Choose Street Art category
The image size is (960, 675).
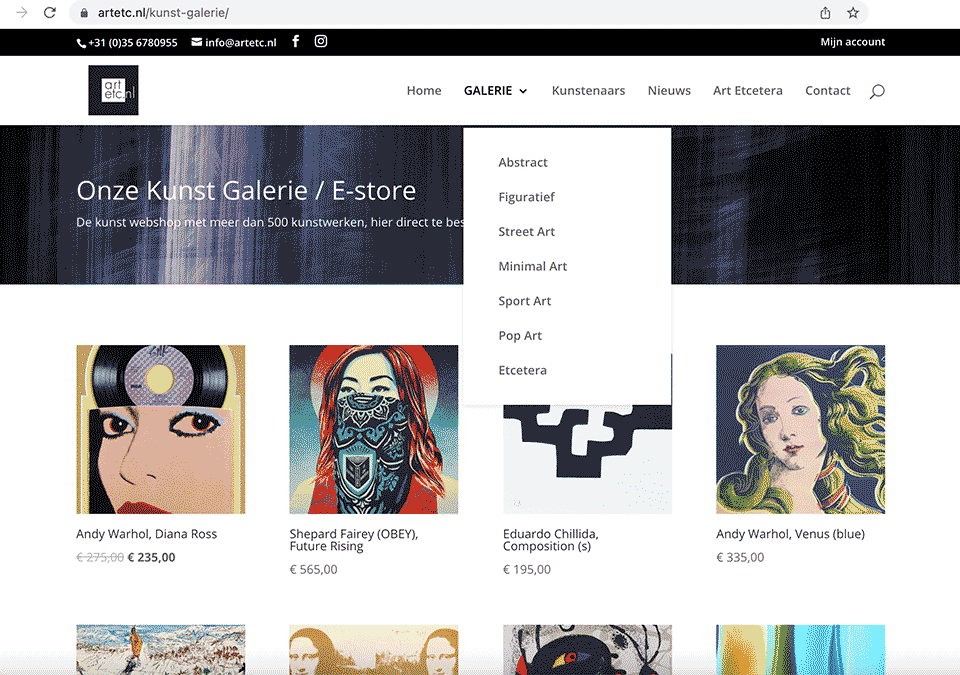(x=527, y=232)
